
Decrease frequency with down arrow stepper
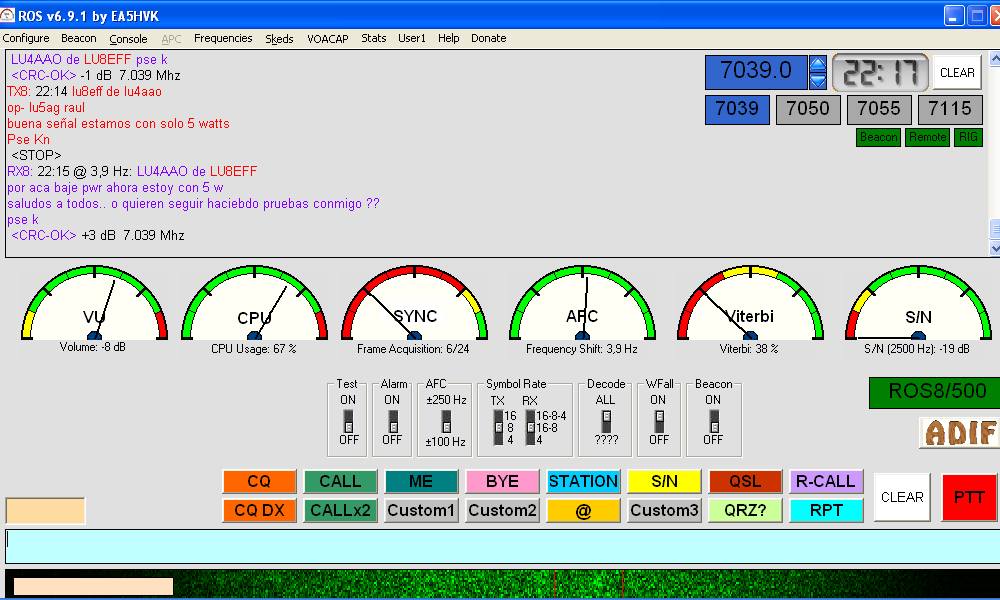818,81
